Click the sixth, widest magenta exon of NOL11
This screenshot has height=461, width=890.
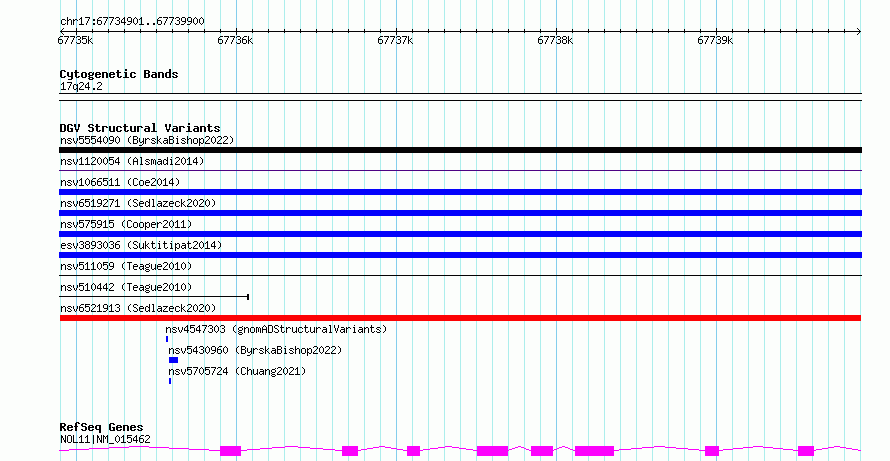tap(594, 451)
